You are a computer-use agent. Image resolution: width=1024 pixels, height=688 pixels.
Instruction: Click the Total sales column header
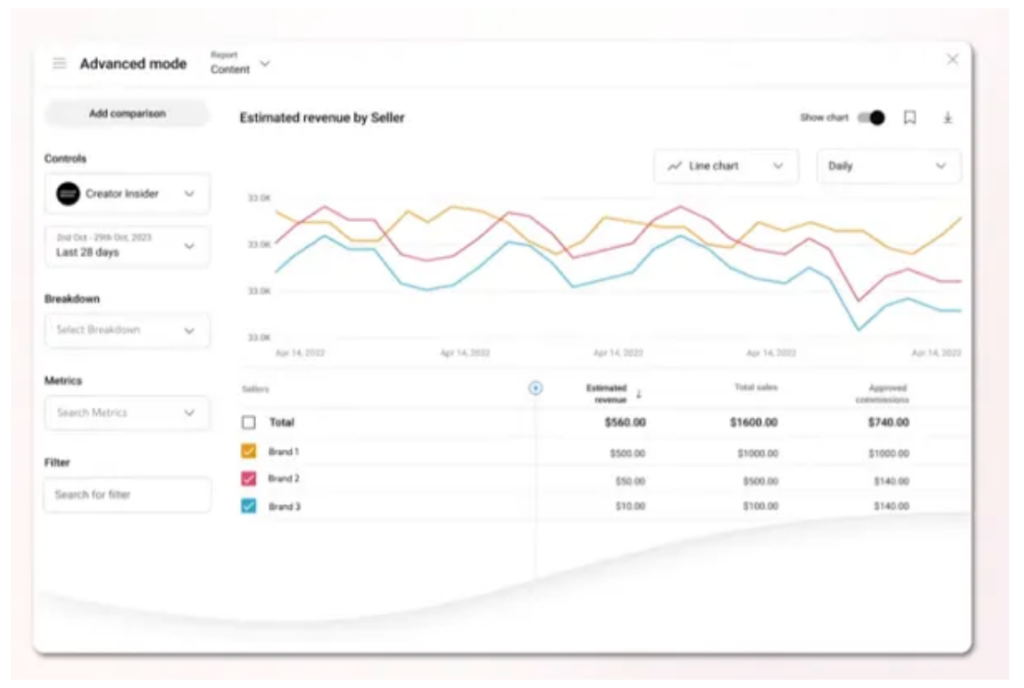click(756, 388)
